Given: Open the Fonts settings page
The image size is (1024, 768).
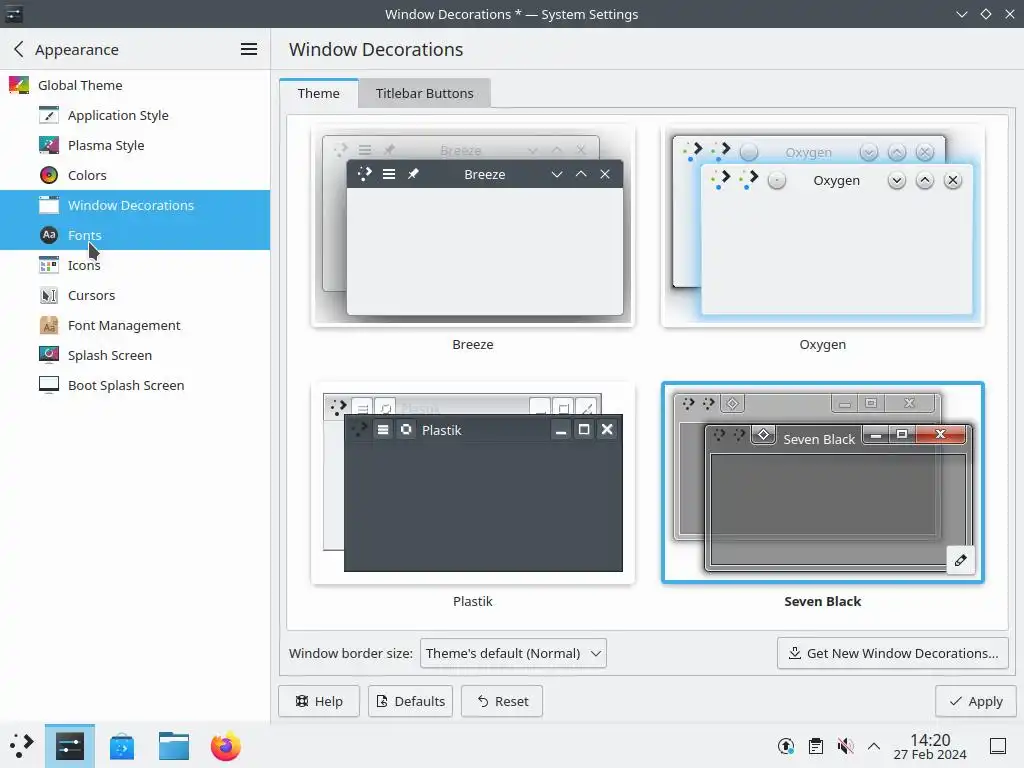Looking at the screenshot, I should [x=135, y=235].
